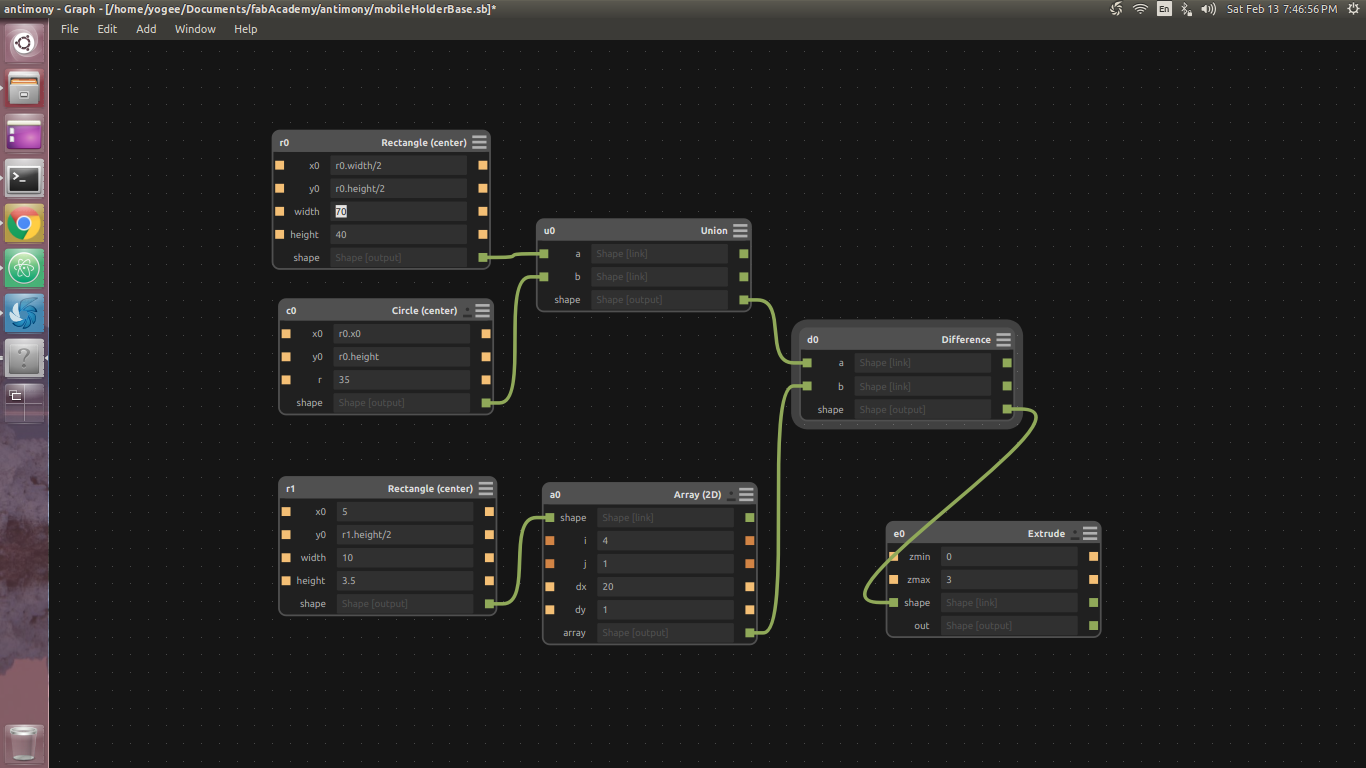Edit the dx value in the Array node

[665, 586]
